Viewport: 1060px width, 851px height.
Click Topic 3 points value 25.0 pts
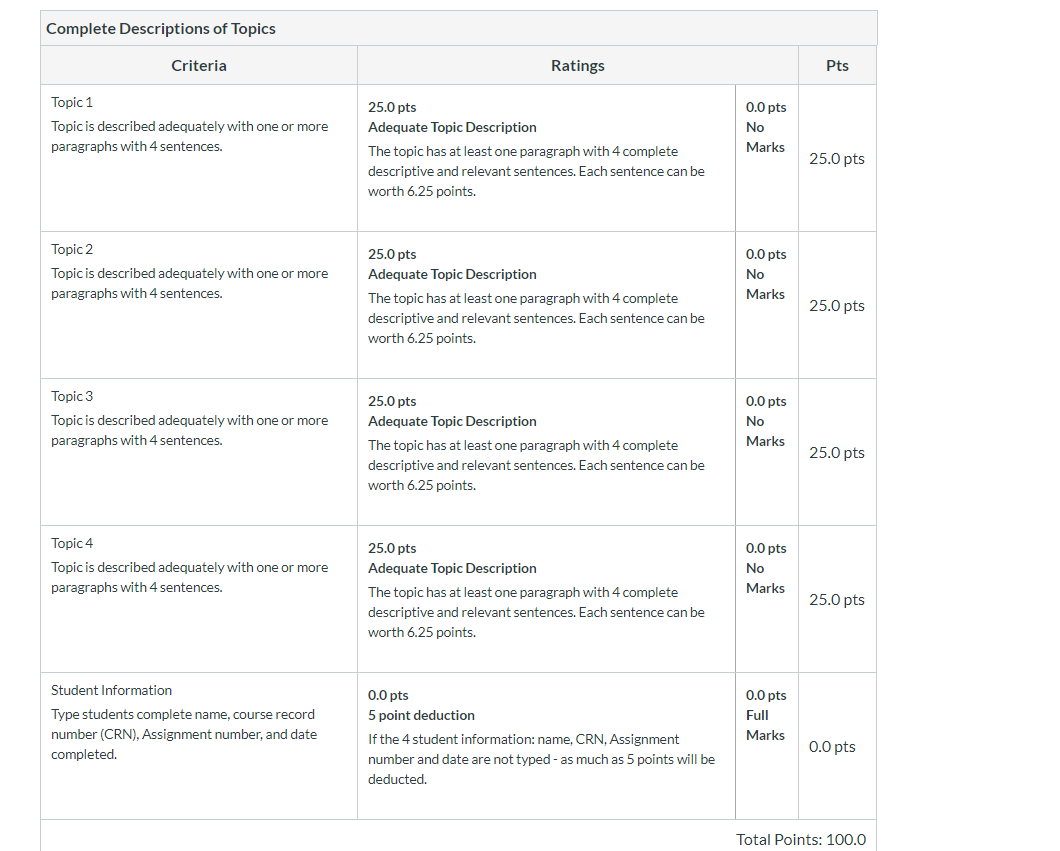837,453
